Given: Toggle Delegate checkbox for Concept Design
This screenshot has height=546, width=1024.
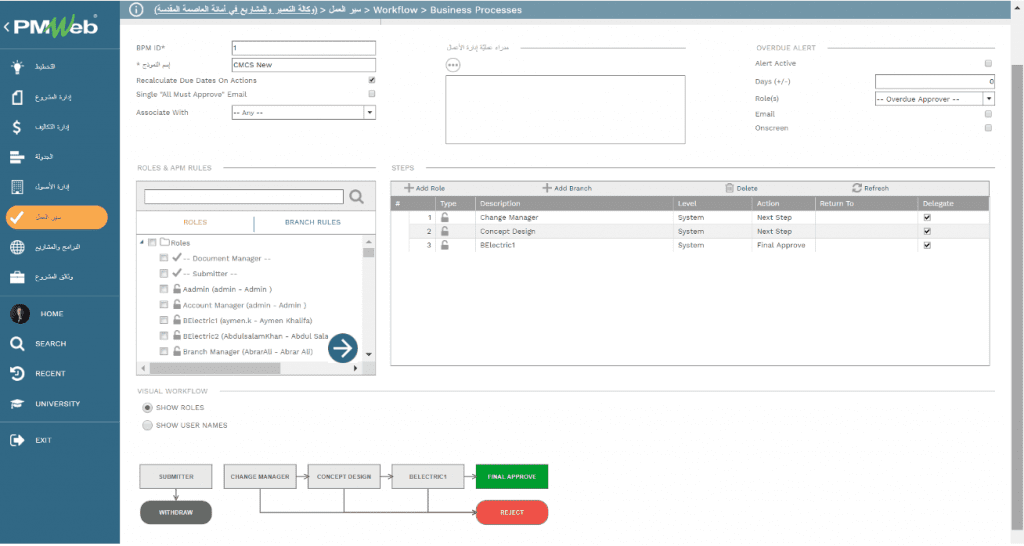Looking at the screenshot, I should pos(927,231).
